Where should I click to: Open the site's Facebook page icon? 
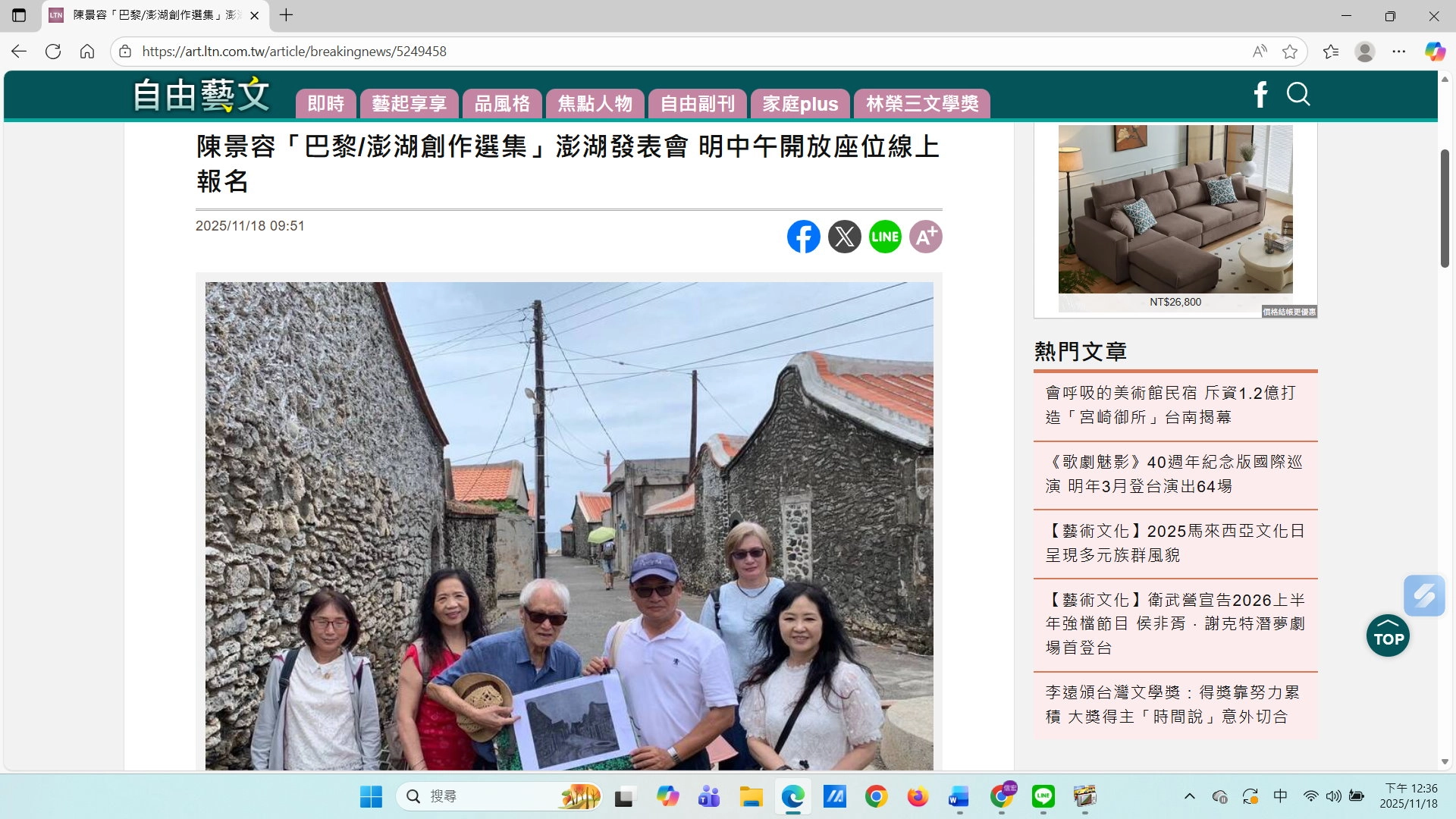click(1260, 94)
